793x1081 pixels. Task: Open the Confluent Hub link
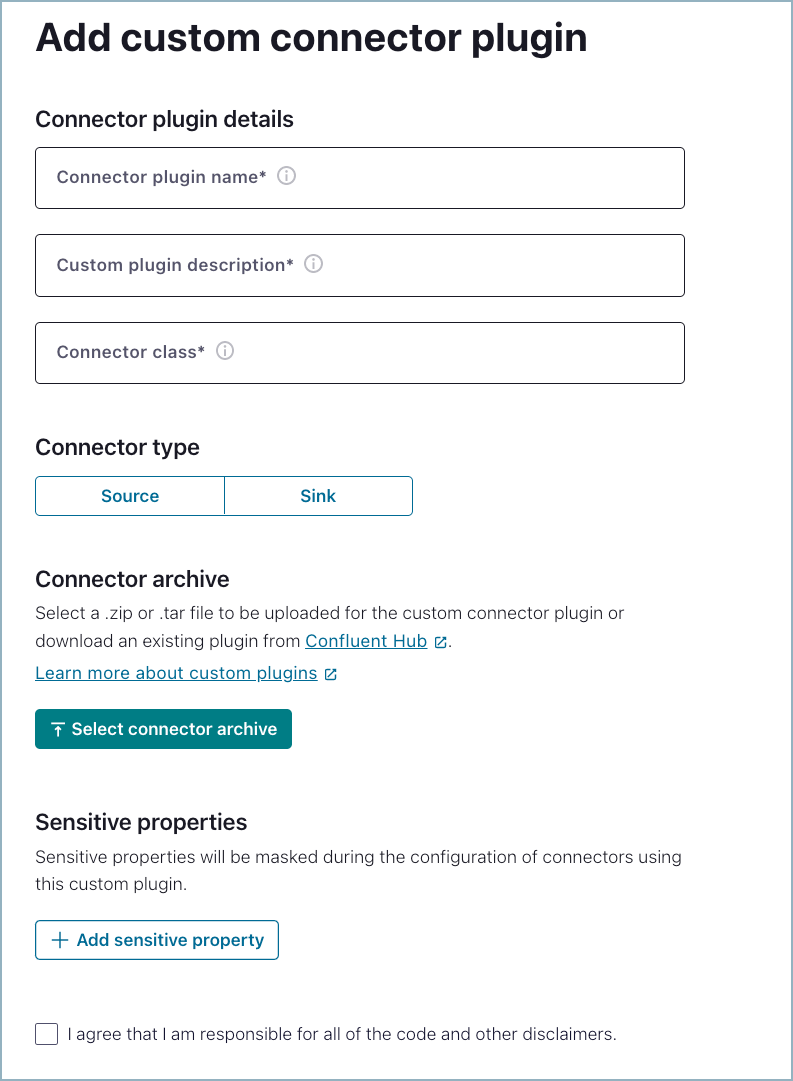tap(365, 640)
